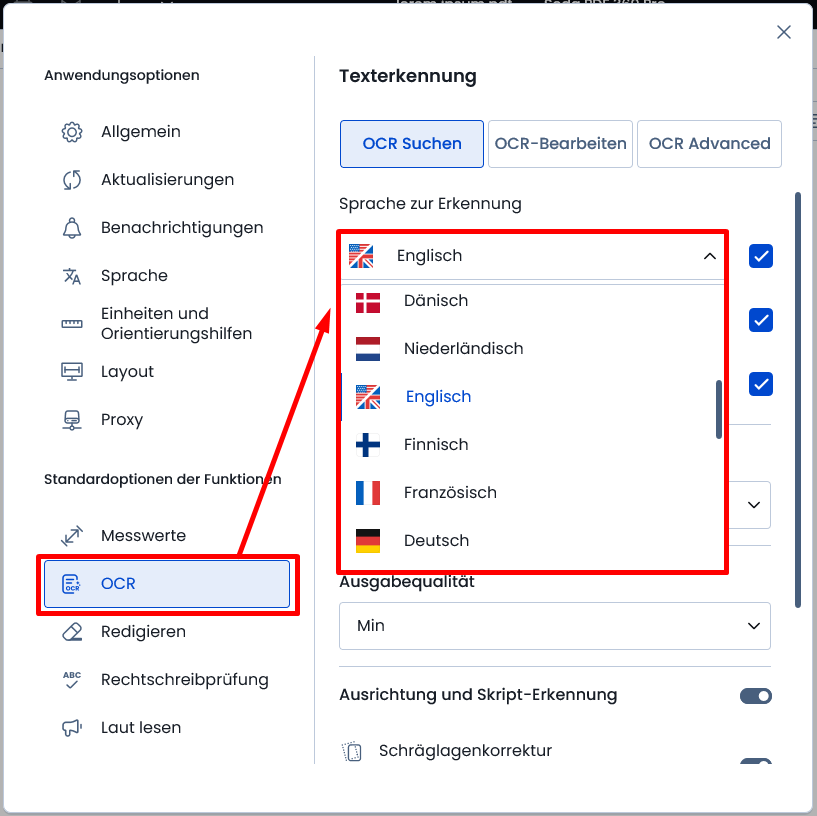Uncheck the second blue checkbox
Image resolution: width=817 pixels, height=816 pixels.
pyautogui.click(x=761, y=320)
